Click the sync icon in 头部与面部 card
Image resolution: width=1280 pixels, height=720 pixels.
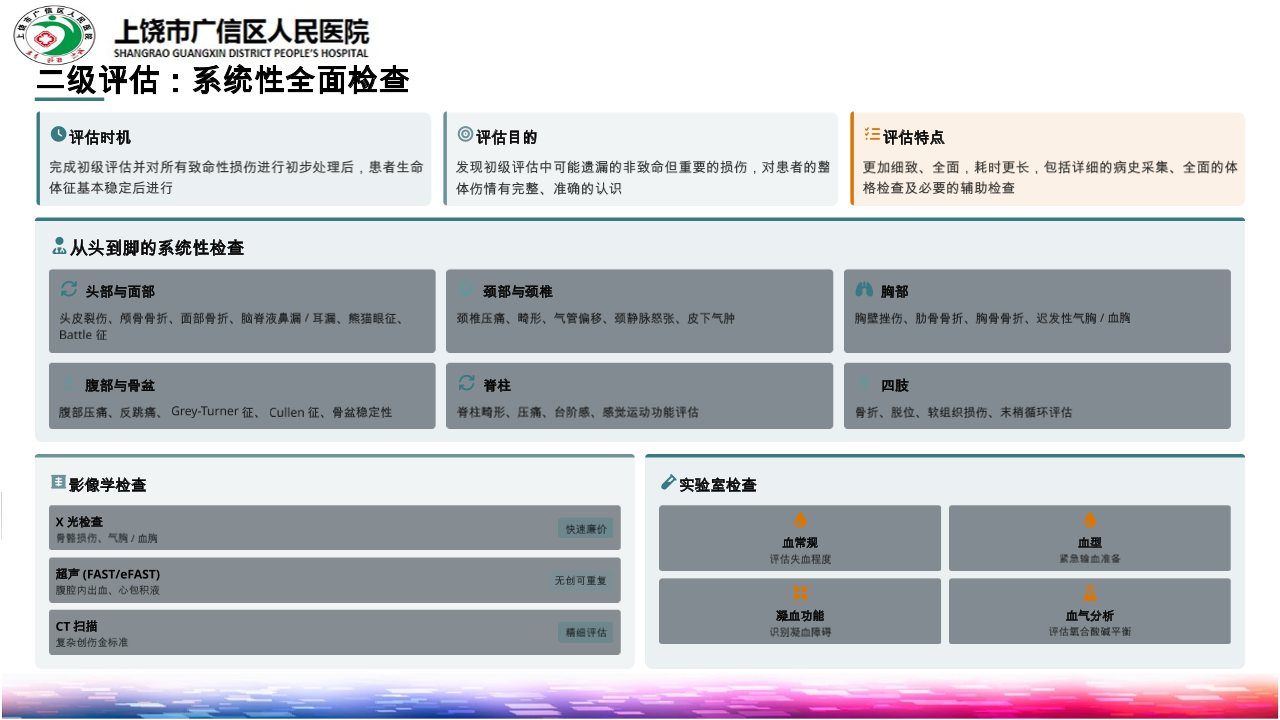tap(69, 289)
